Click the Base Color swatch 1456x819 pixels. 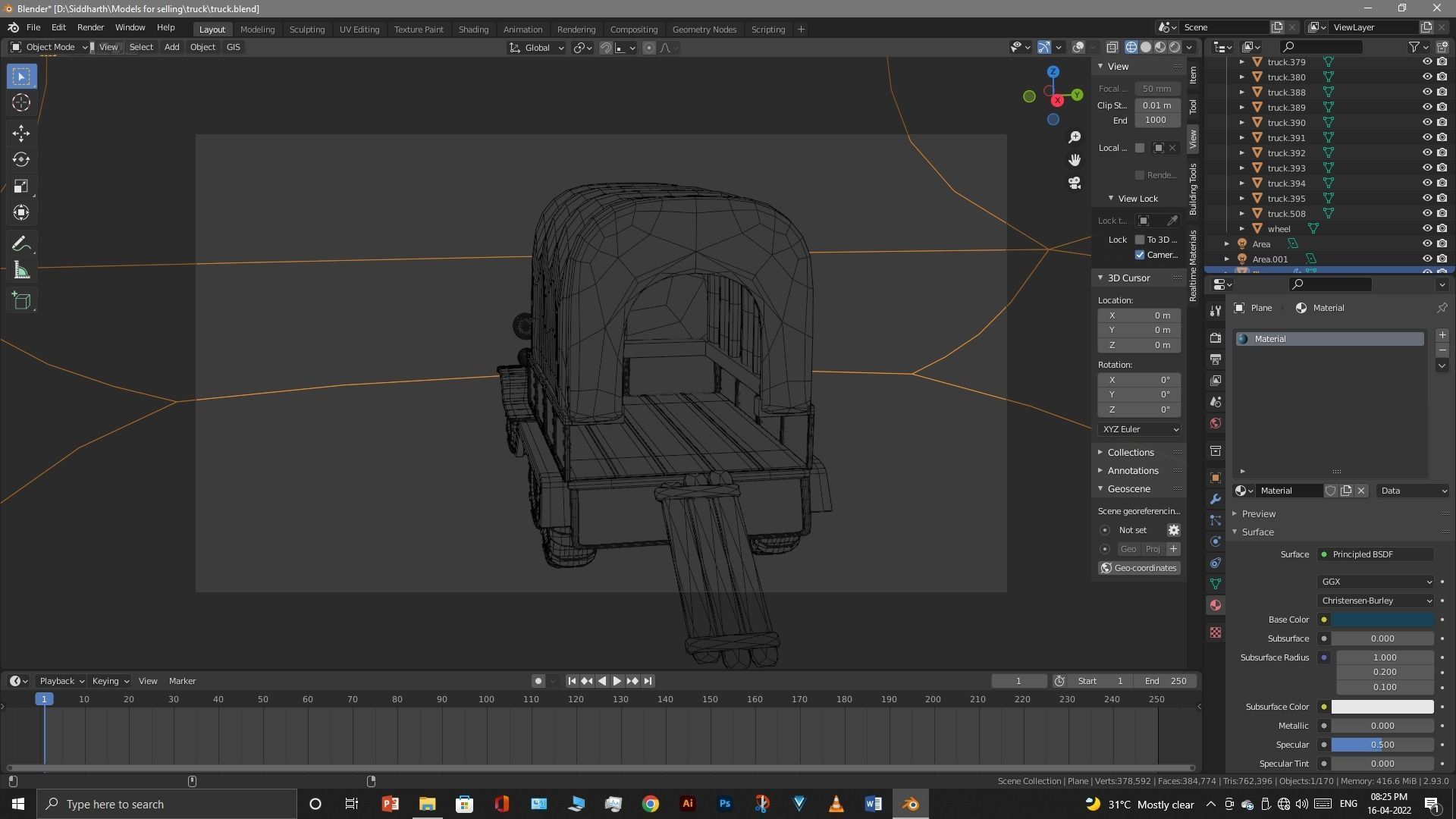tap(1382, 620)
